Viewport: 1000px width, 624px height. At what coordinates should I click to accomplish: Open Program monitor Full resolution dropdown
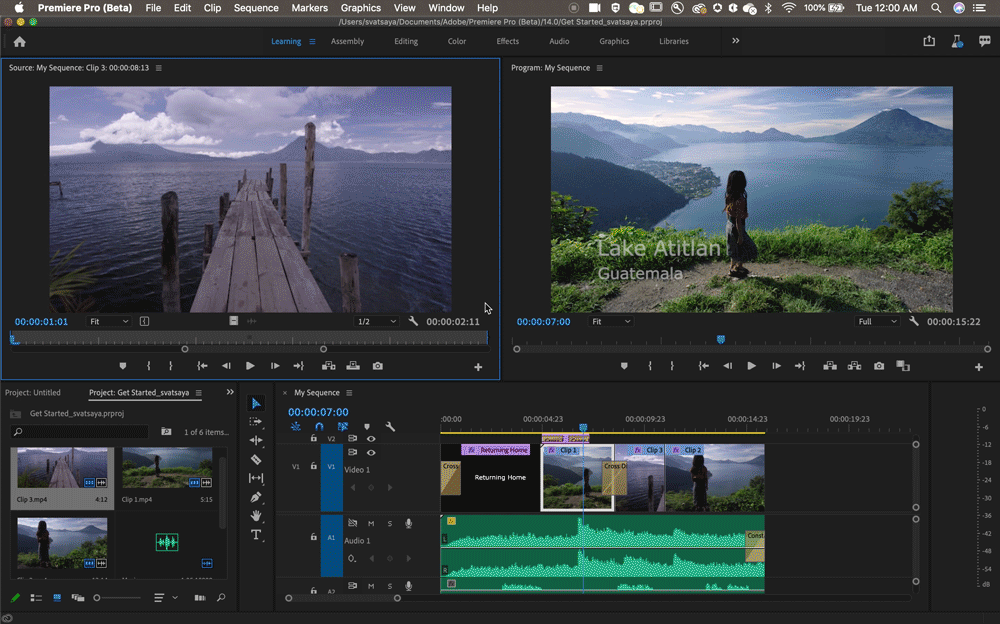coord(876,322)
